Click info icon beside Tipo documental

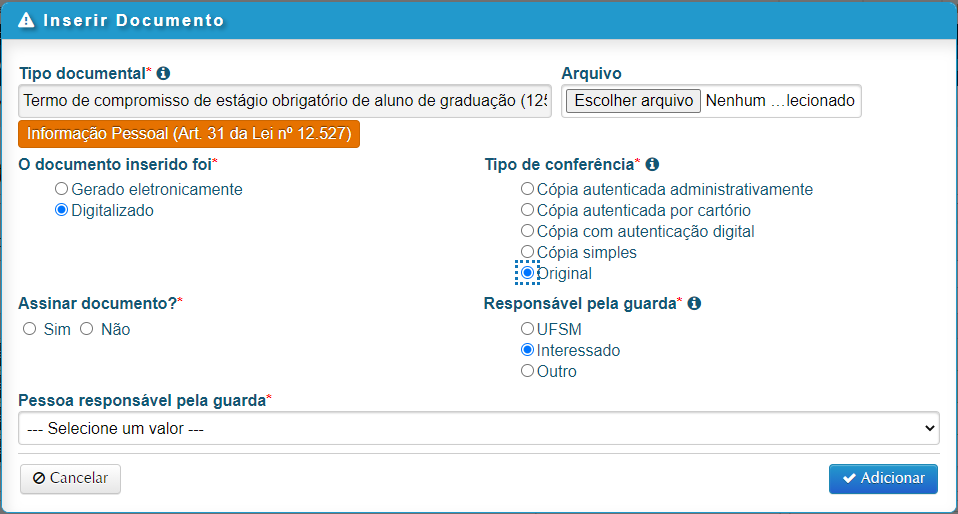pos(164,73)
